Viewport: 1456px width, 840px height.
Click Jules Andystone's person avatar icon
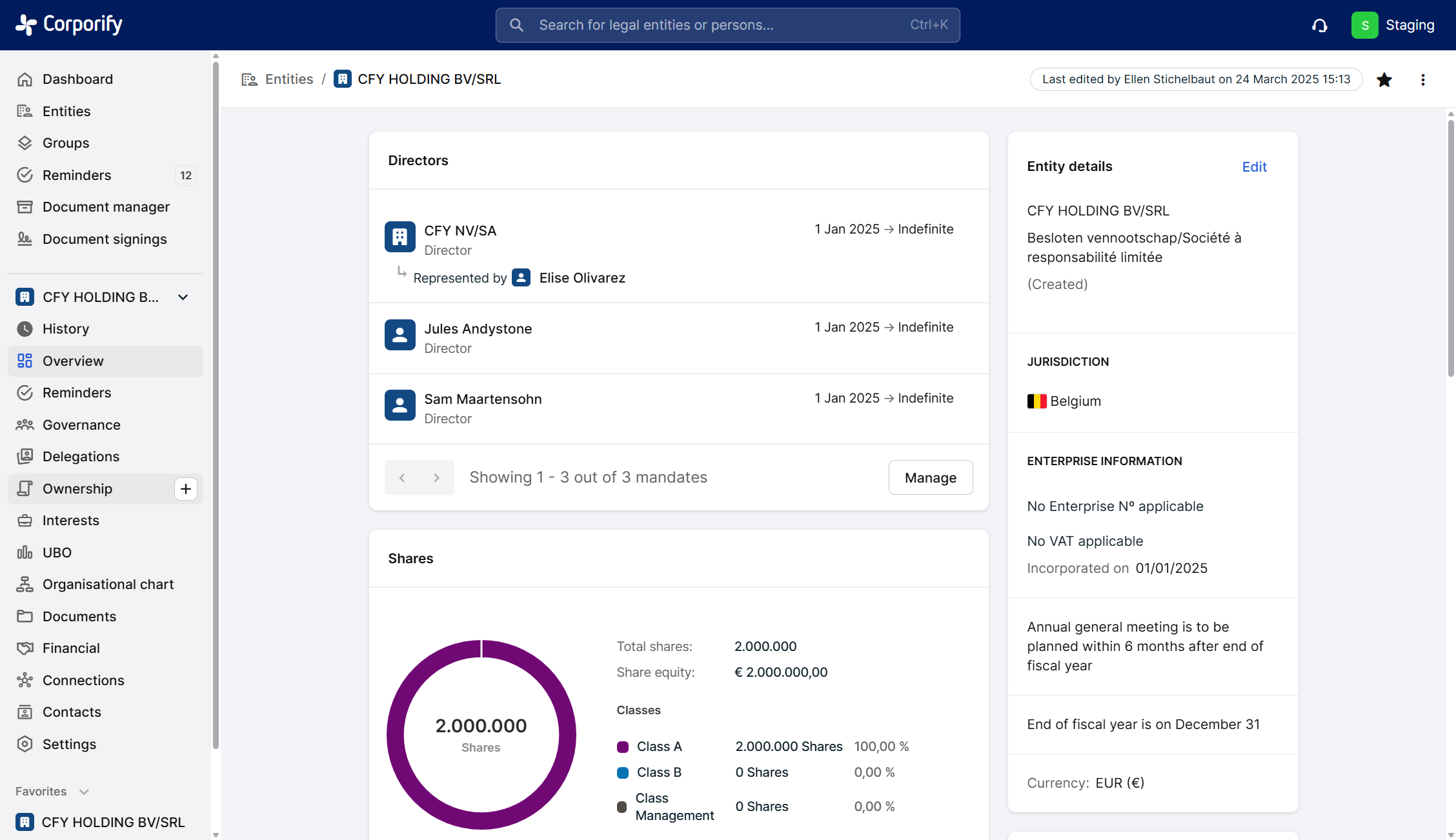[x=399, y=335]
